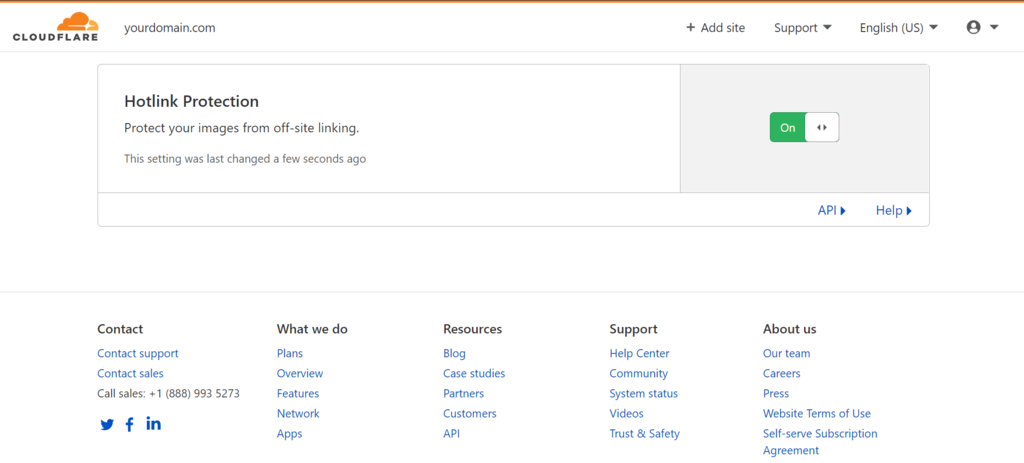Open the Trust & Safety link
Viewport: 1024px width, 463px height.
point(644,433)
